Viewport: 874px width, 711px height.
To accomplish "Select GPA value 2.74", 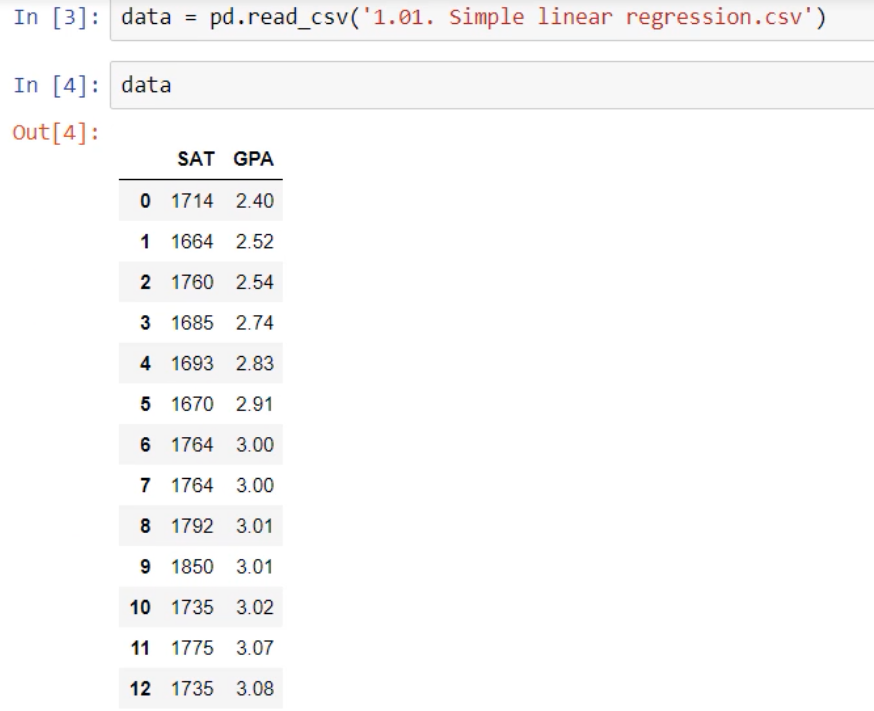I will click(255, 324).
